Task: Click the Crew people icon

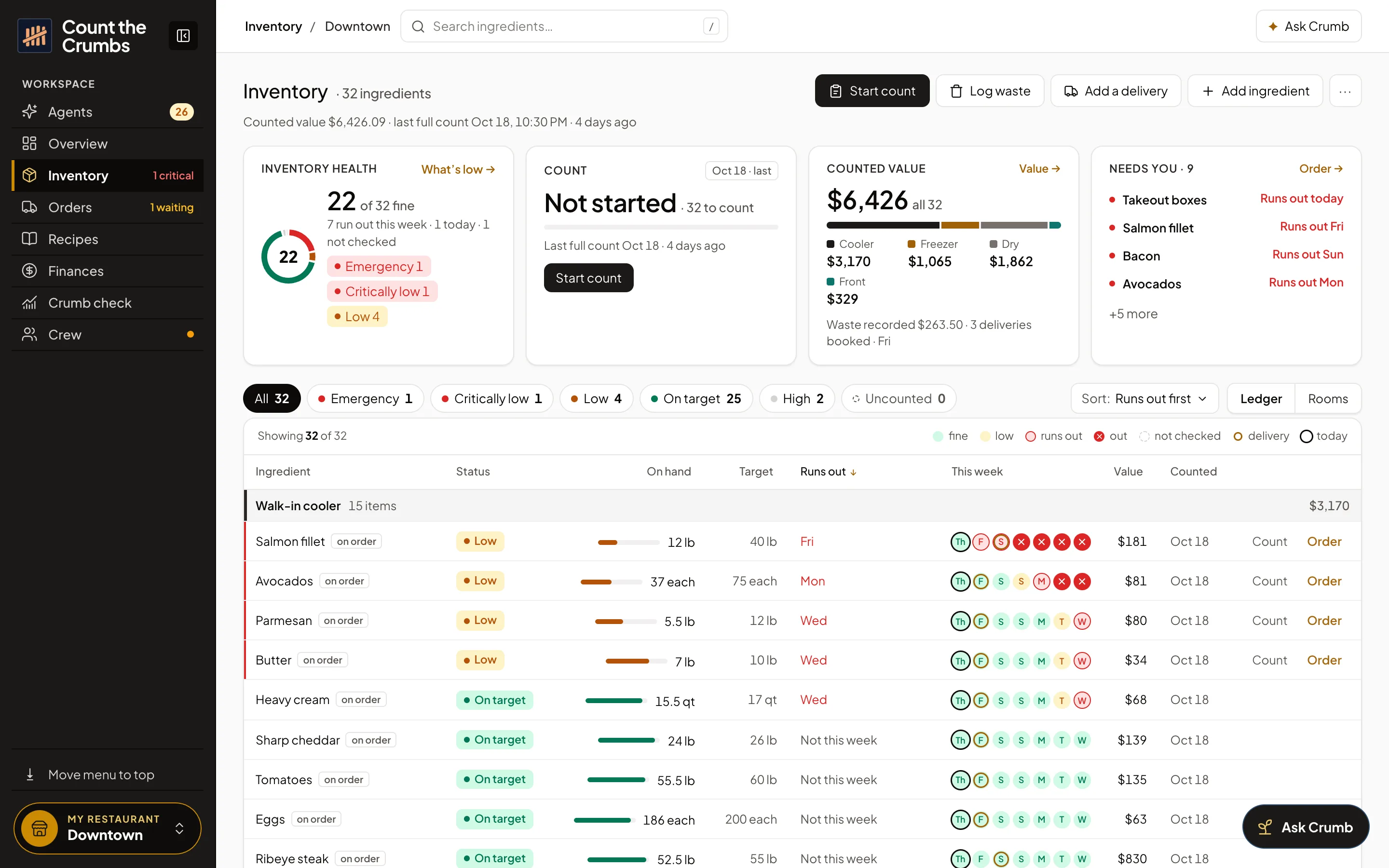Action: tap(29, 335)
